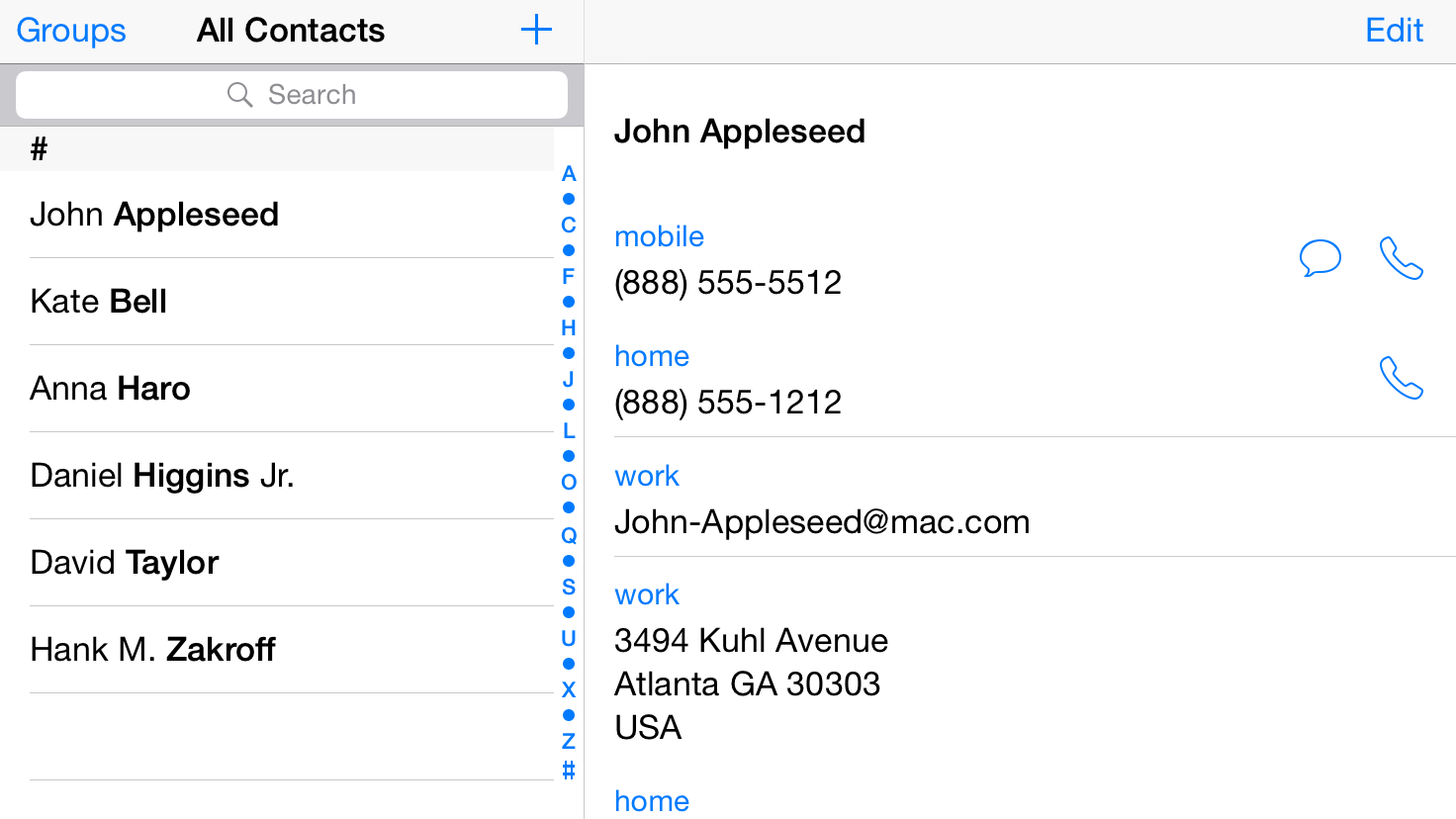Open David Taylor's contact
Image resolution: width=1456 pixels, height=819 pixels.
(124, 562)
